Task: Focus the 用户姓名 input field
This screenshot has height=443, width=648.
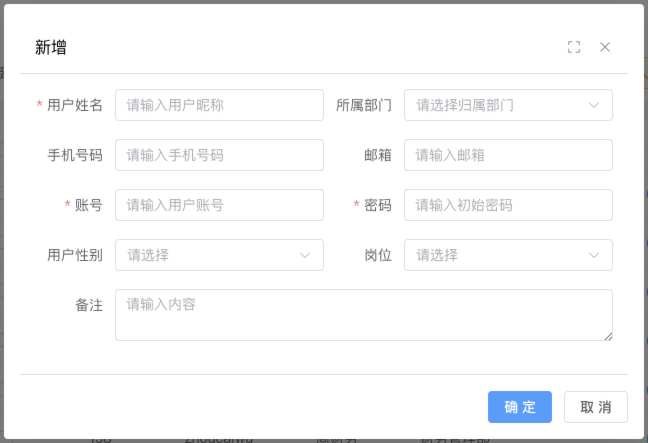Action: click(219, 105)
